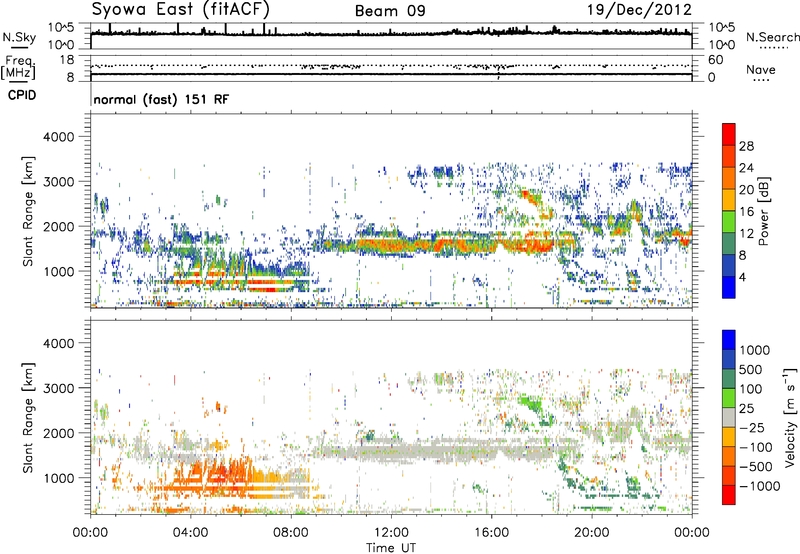The image size is (800, 554).
Task: Click 'Slant Range [km]' label of the velocity panel
Action: (28, 418)
